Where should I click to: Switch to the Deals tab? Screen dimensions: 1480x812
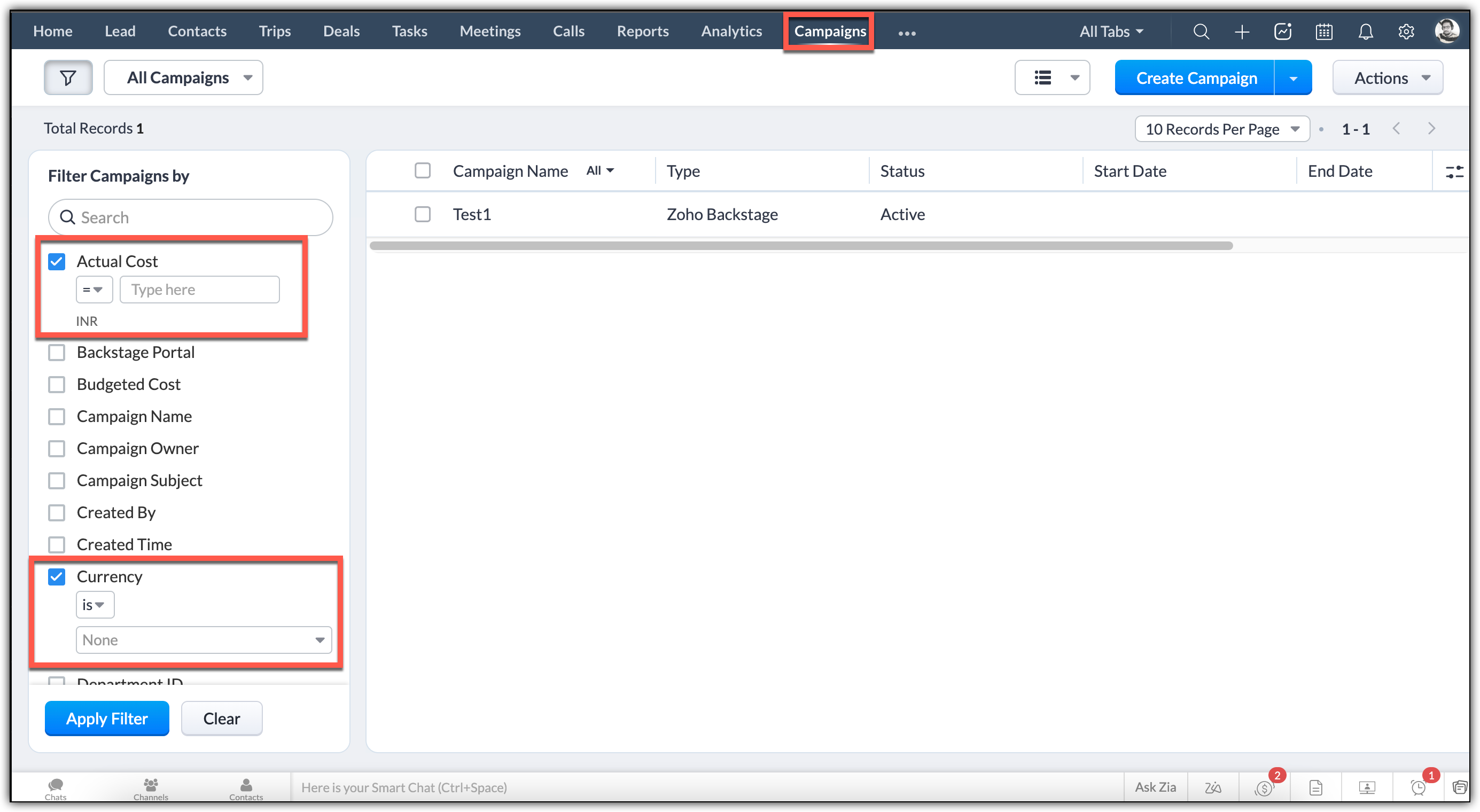click(x=341, y=31)
